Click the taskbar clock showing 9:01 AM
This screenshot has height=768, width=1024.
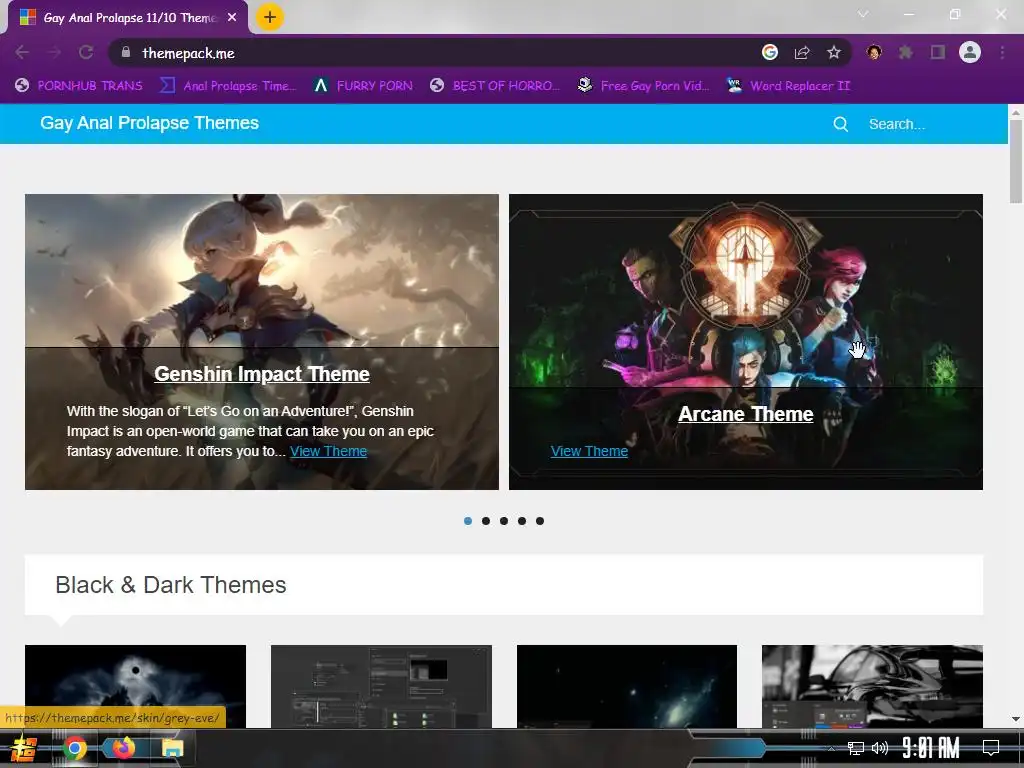click(x=931, y=748)
